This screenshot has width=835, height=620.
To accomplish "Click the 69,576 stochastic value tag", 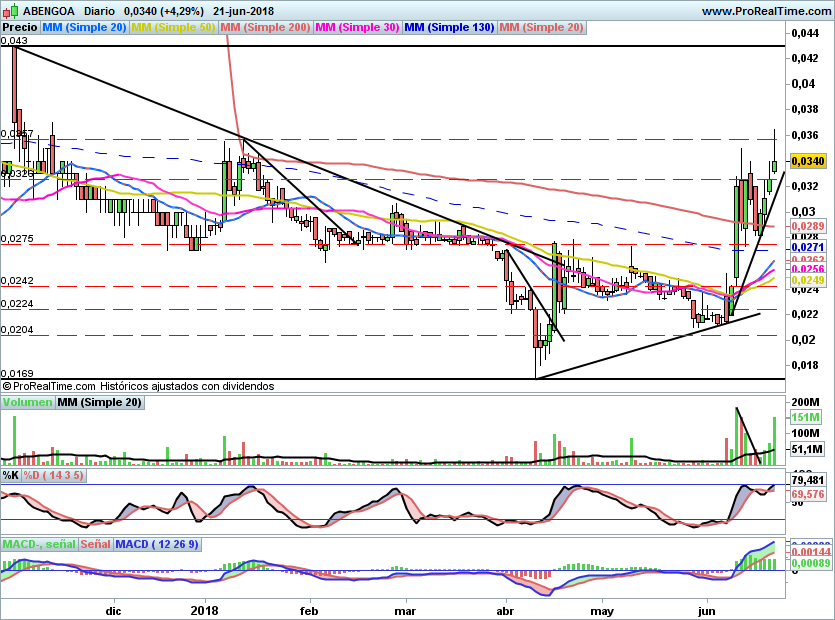I will (808, 494).
